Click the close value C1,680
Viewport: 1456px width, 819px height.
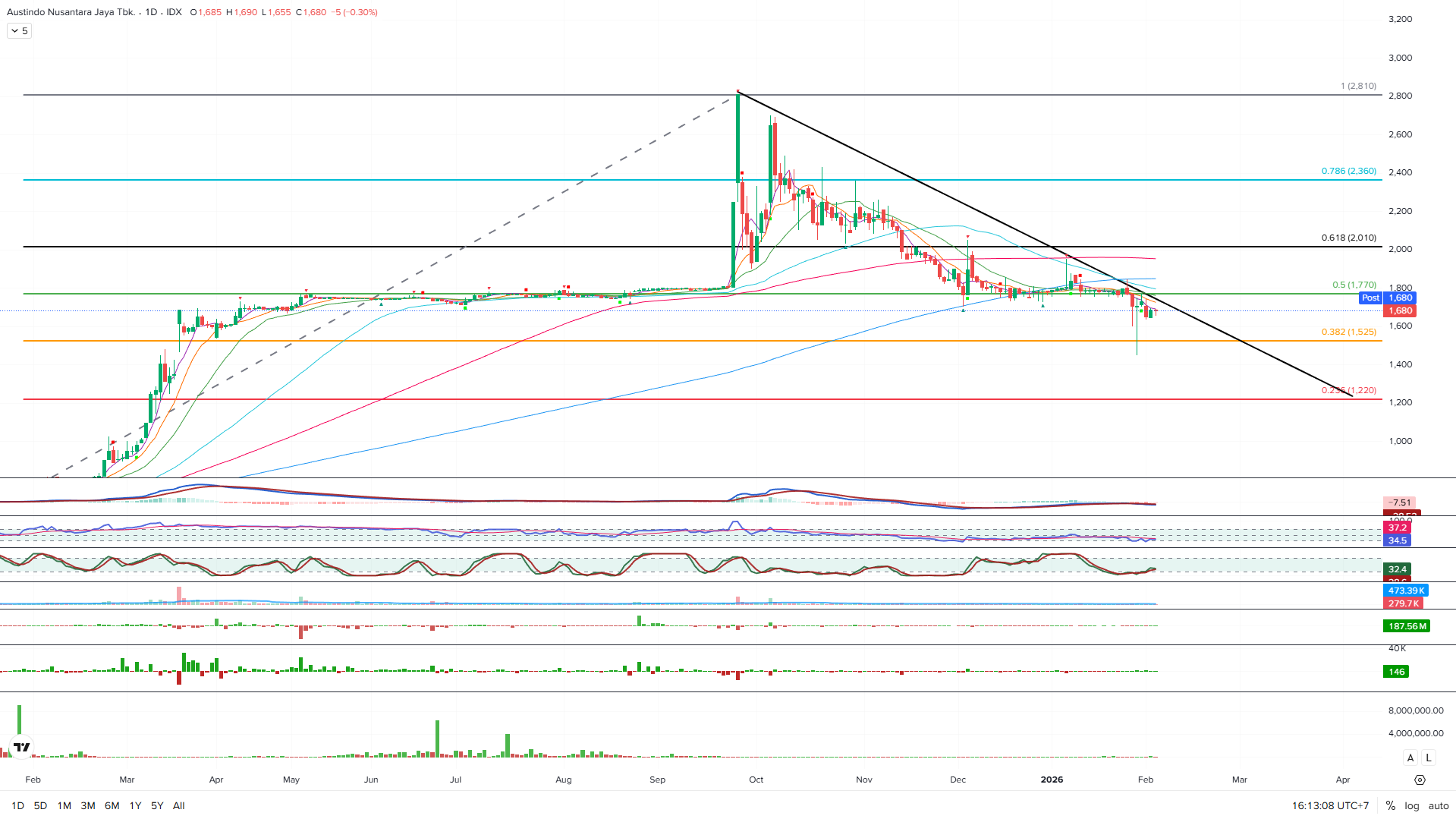tap(311, 12)
